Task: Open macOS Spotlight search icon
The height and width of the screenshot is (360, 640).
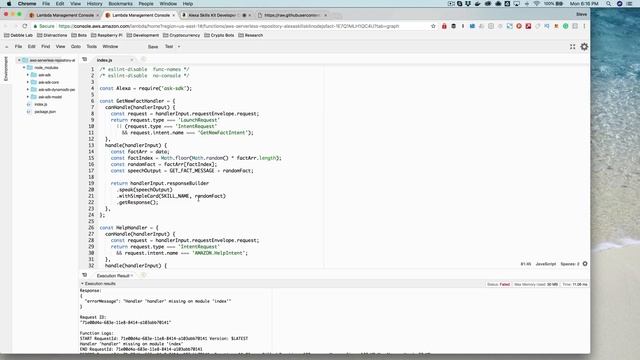Action: [609, 4]
